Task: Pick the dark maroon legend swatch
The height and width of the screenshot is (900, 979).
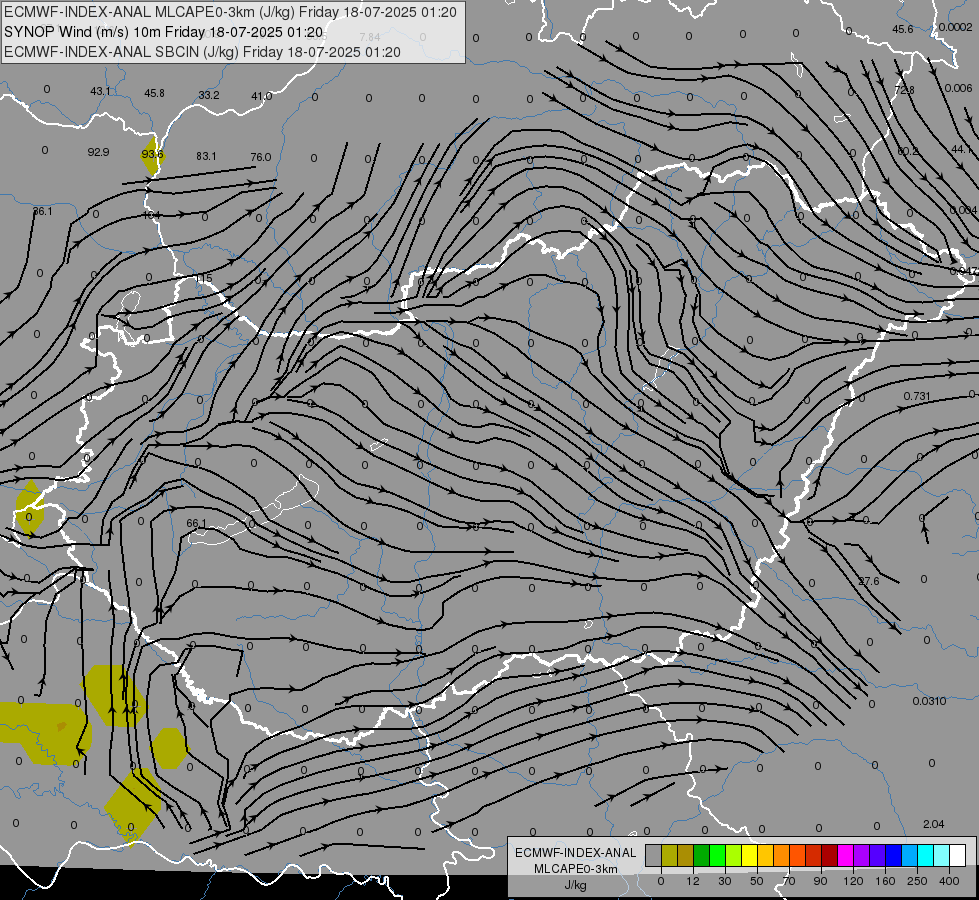Action: [829, 856]
